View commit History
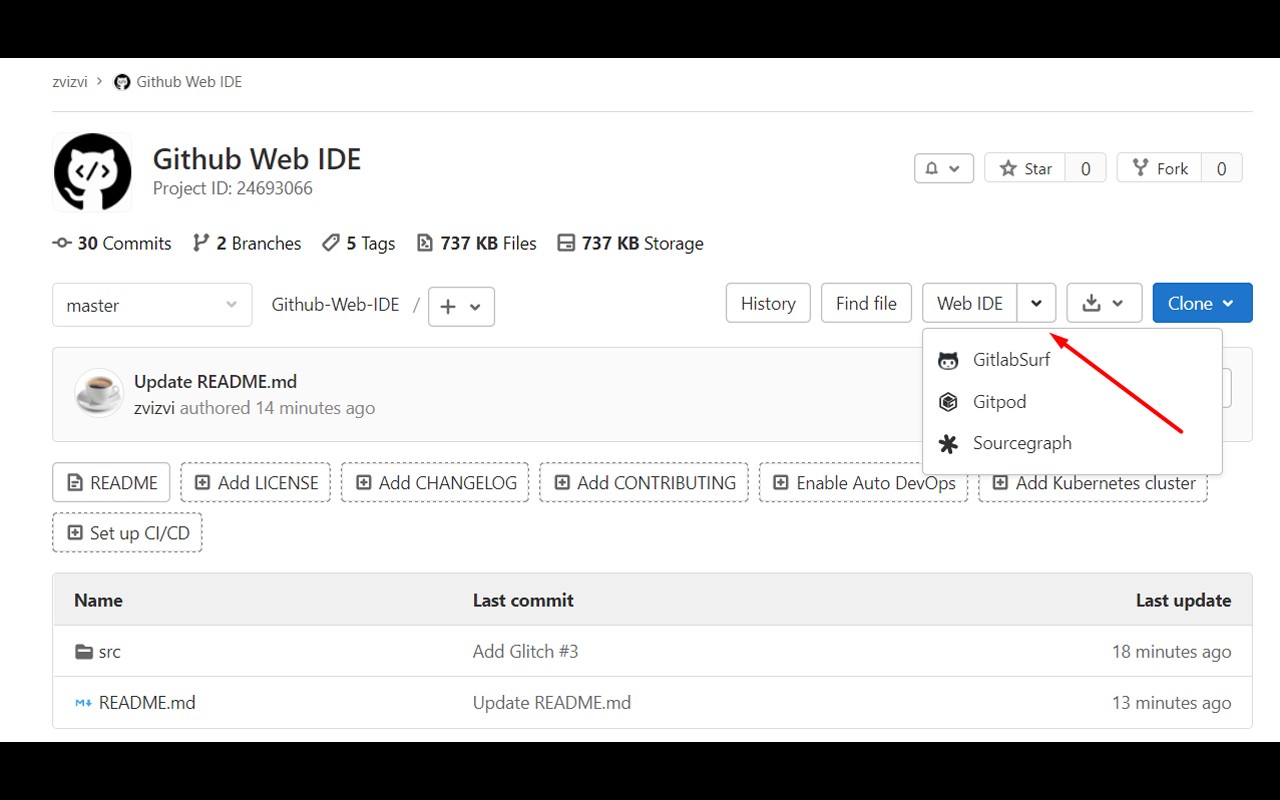The height and width of the screenshot is (800, 1280). [x=768, y=303]
